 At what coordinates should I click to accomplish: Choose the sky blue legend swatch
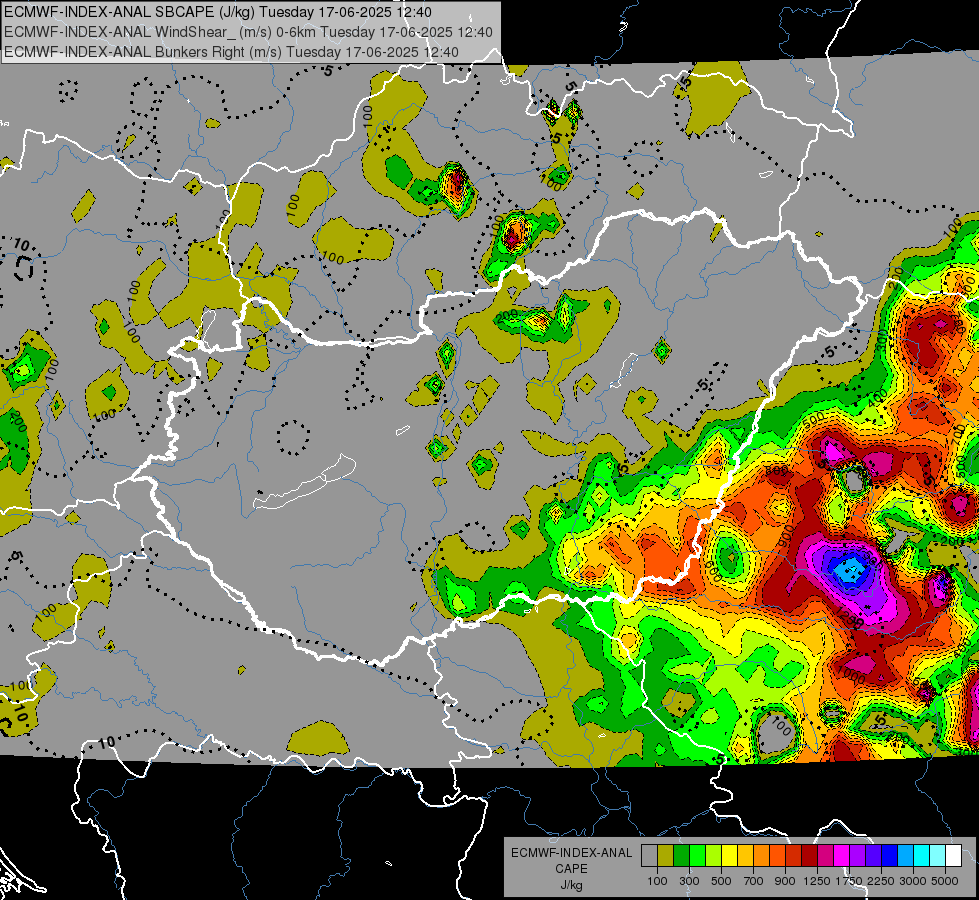click(x=905, y=856)
